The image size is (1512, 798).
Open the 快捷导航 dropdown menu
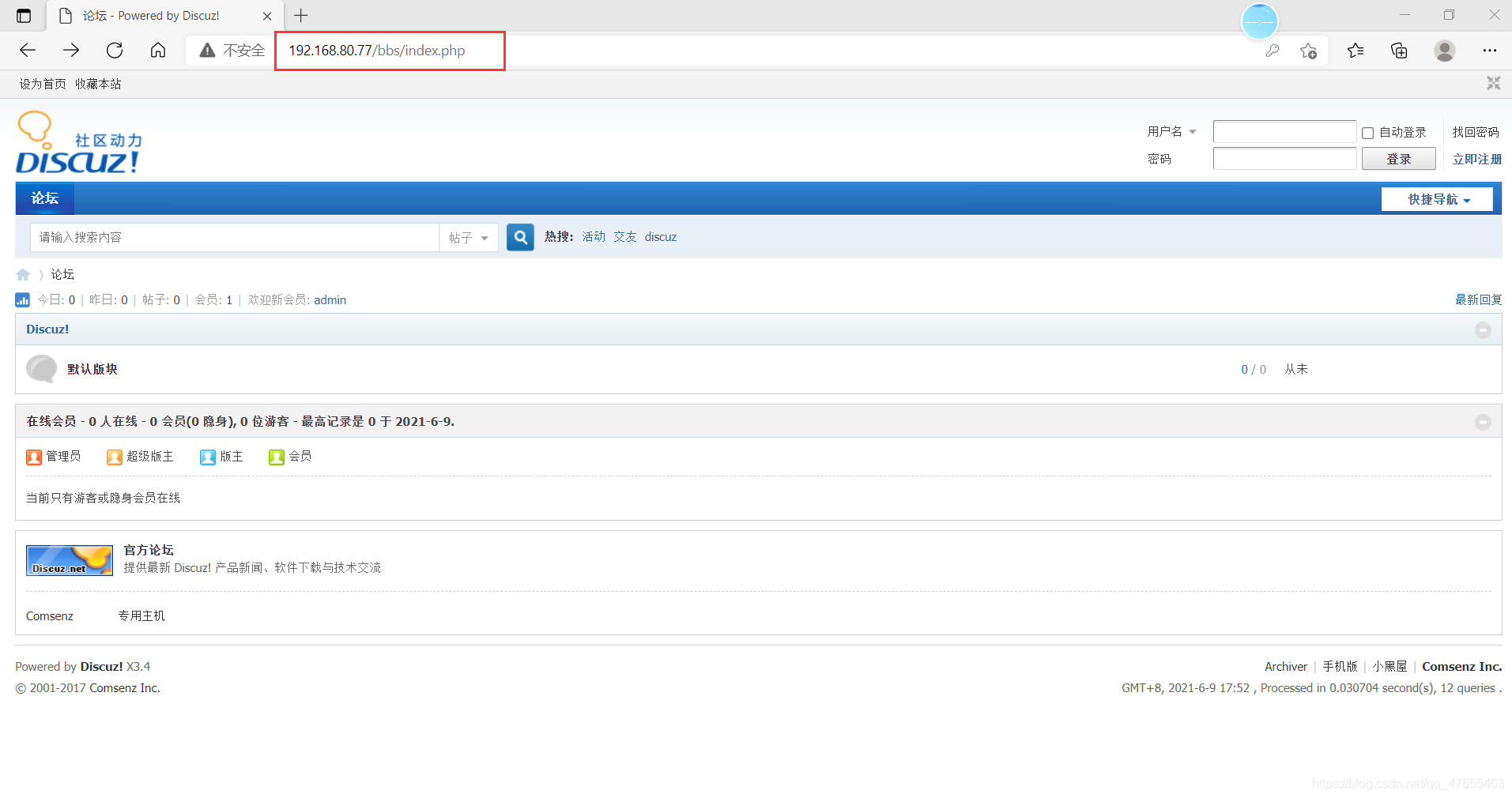(x=1437, y=199)
